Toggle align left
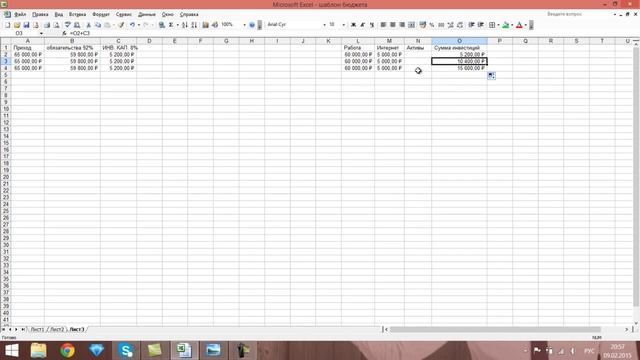The height and width of the screenshot is (360, 640). click(383, 25)
